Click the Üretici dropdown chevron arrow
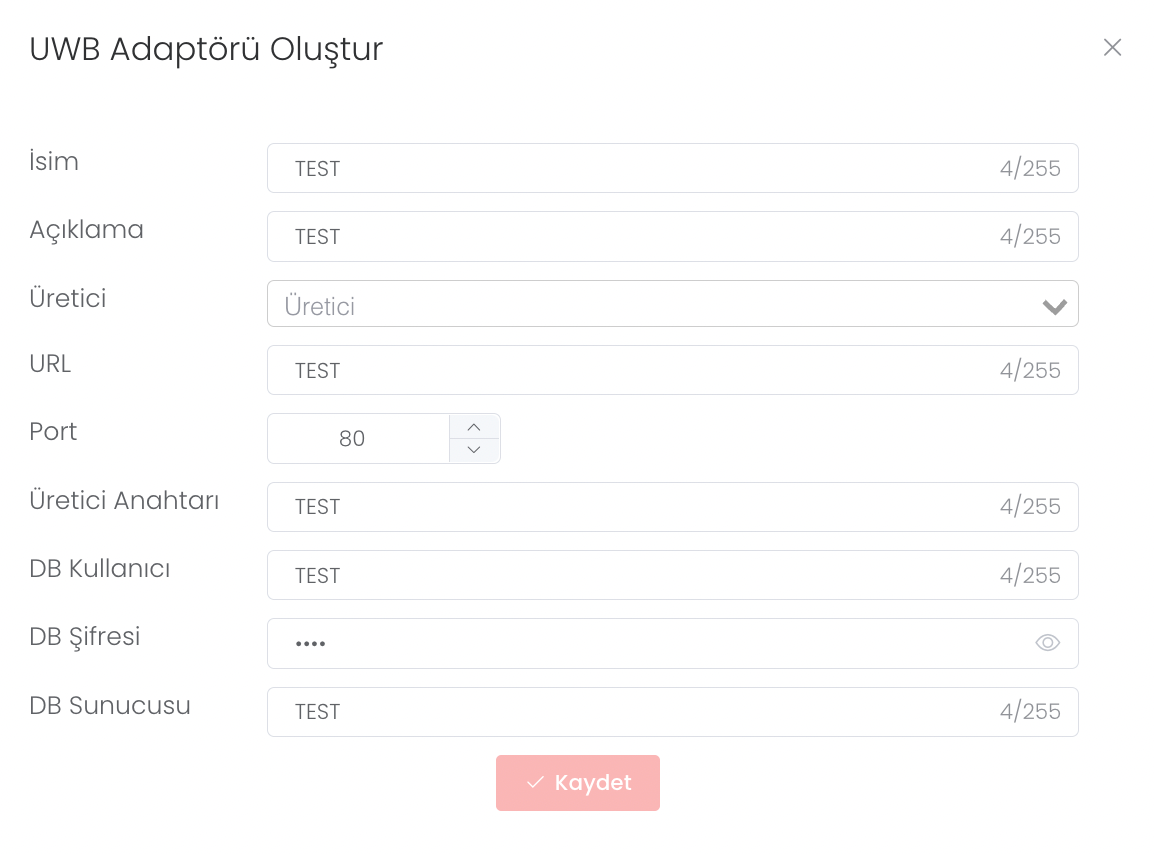The width and height of the screenshot is (1154, 854). tap(1054, 307)
